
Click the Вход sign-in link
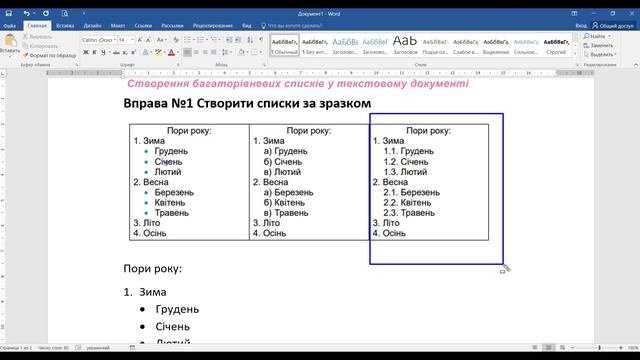tap(581, 26)
